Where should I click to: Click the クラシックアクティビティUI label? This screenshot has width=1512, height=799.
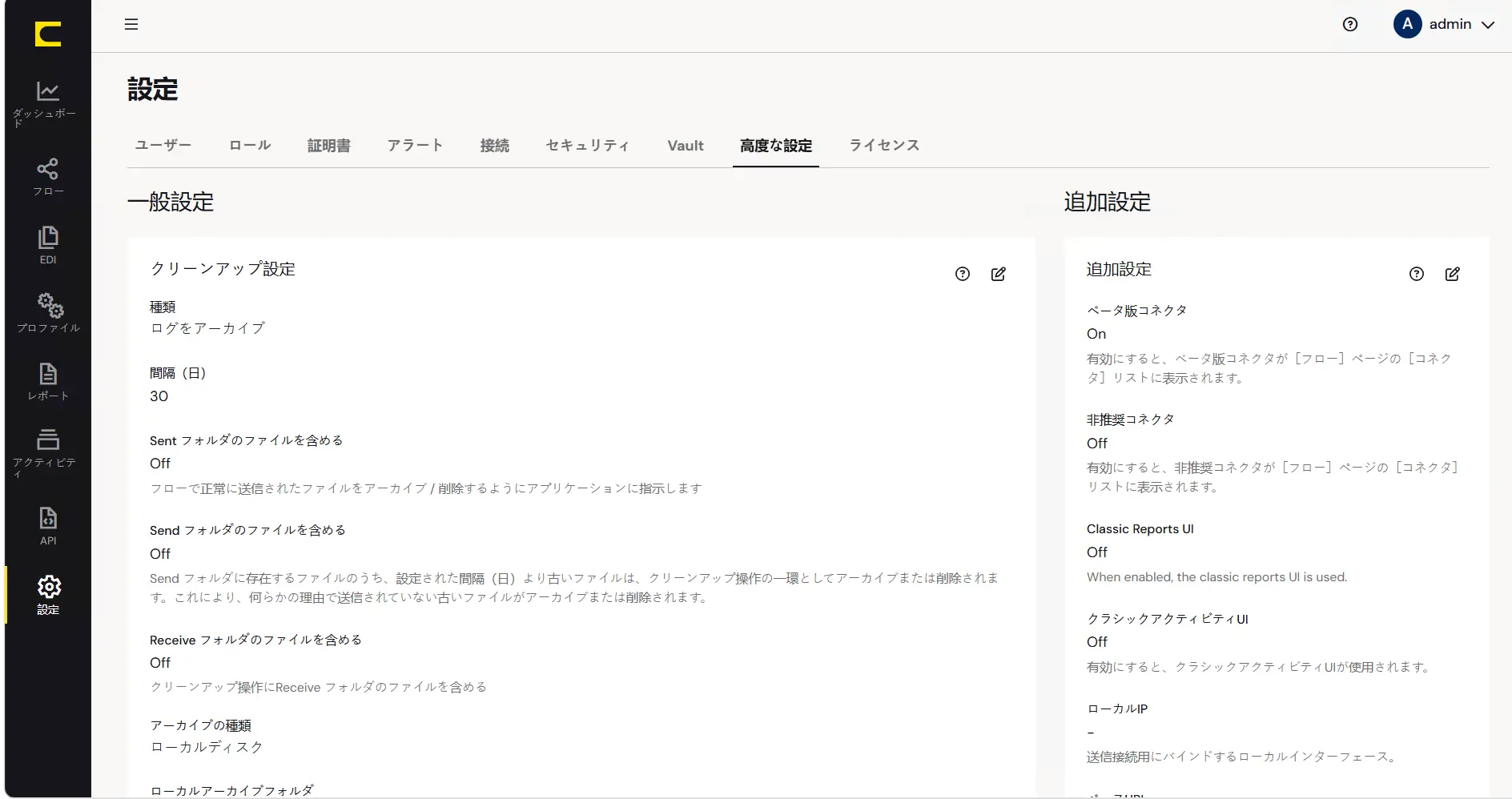click(x=1168, y=619)
